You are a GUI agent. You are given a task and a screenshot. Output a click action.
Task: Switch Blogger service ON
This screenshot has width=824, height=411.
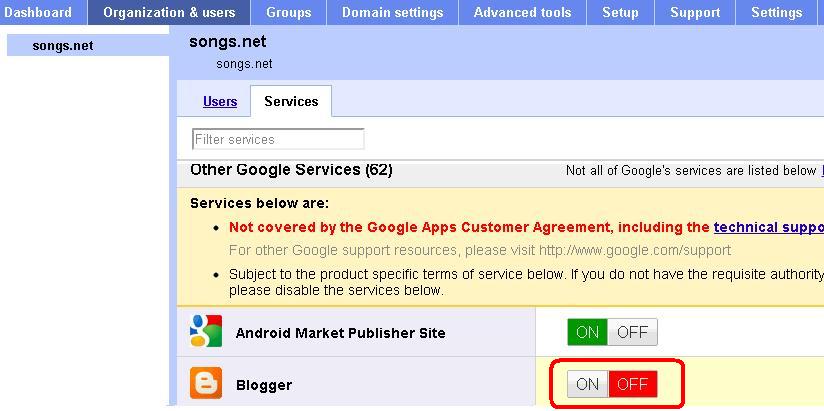pyautogui.click(x=588, y=384)
